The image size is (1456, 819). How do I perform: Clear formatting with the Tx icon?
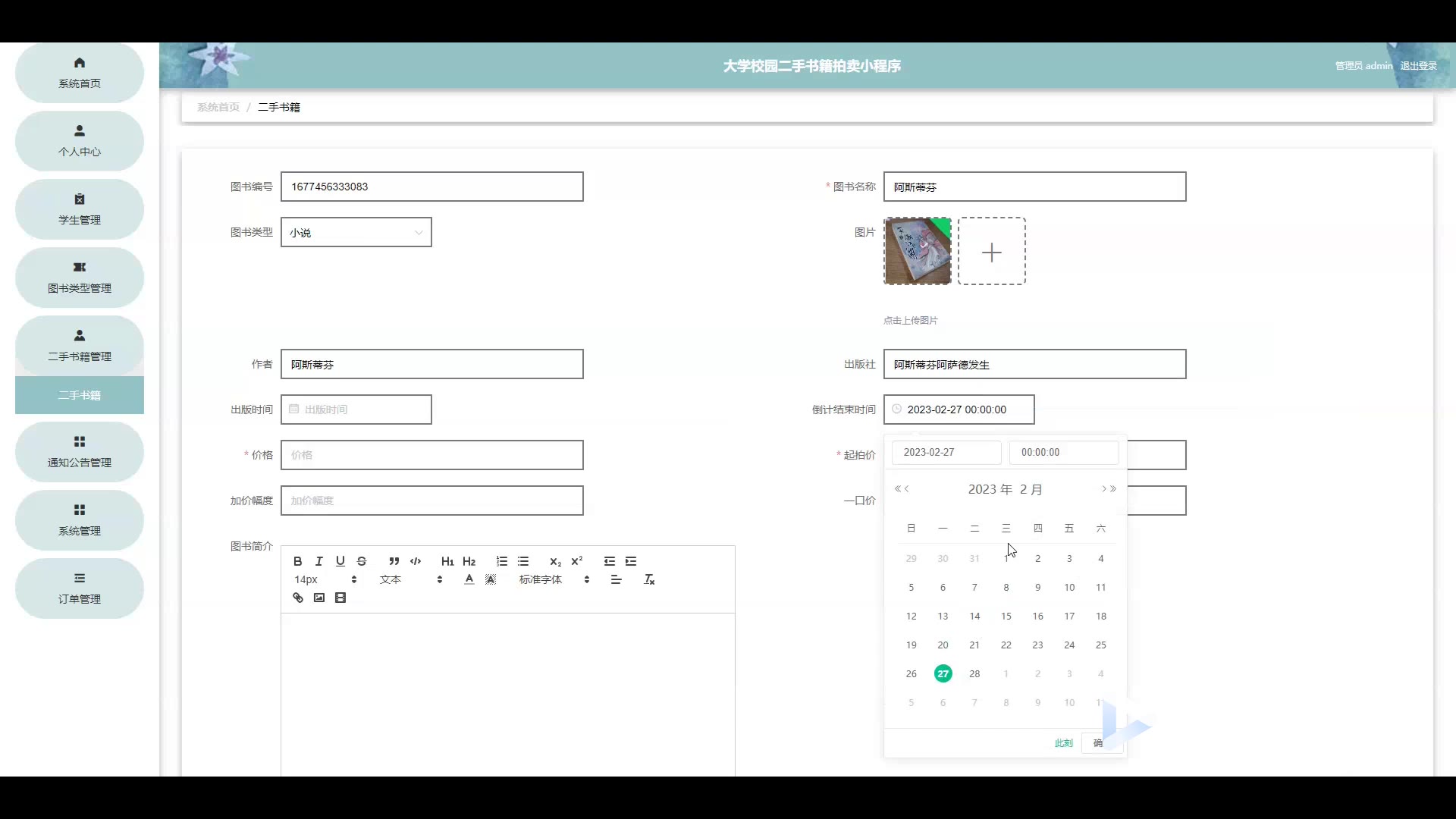[x=649, y=579]
